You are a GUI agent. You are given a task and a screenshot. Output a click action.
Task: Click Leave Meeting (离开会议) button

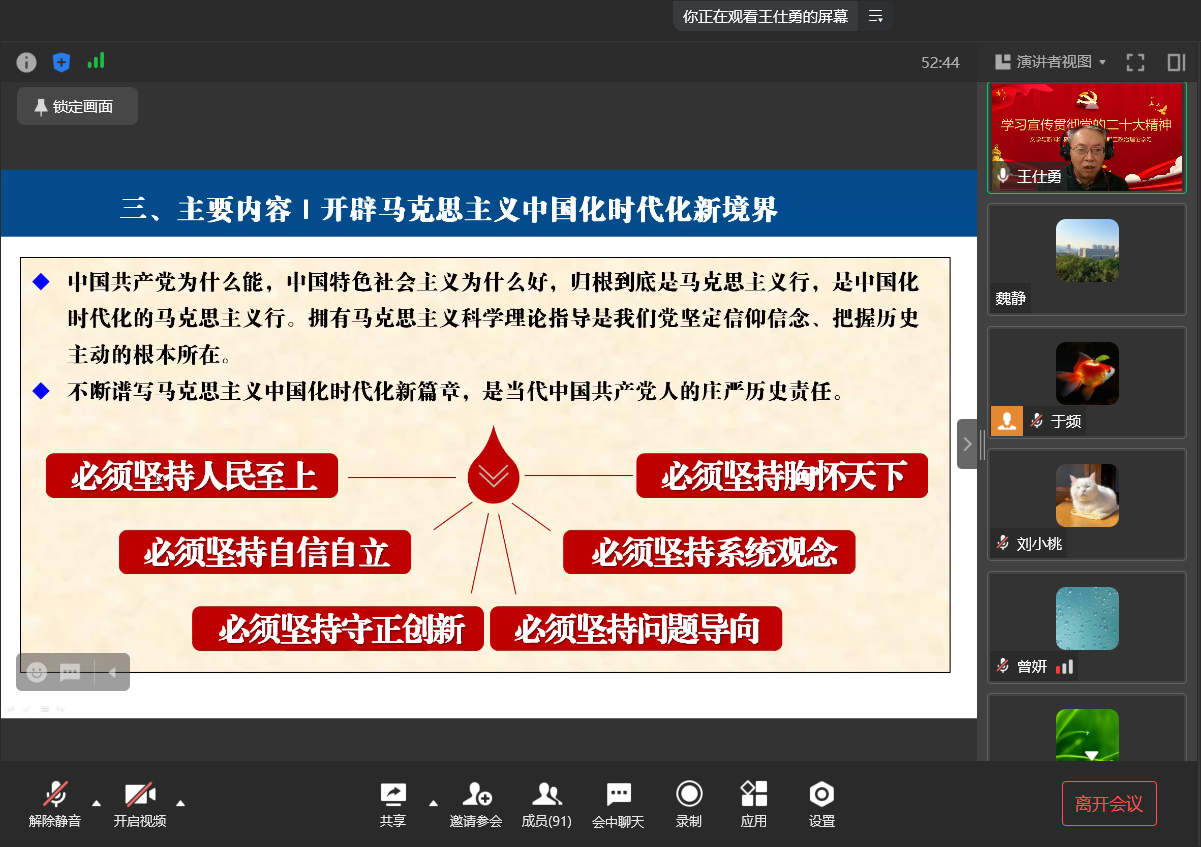pos(1109,803)
